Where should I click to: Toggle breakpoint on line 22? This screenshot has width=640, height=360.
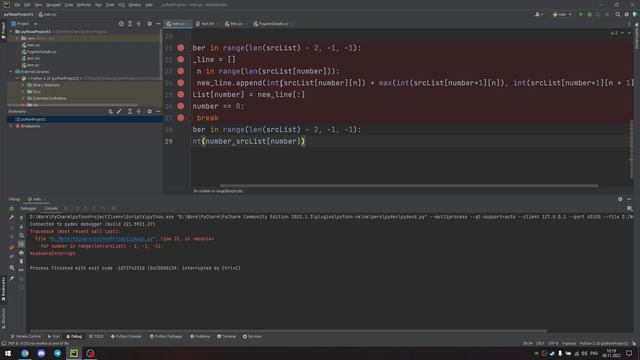[180, 59]
